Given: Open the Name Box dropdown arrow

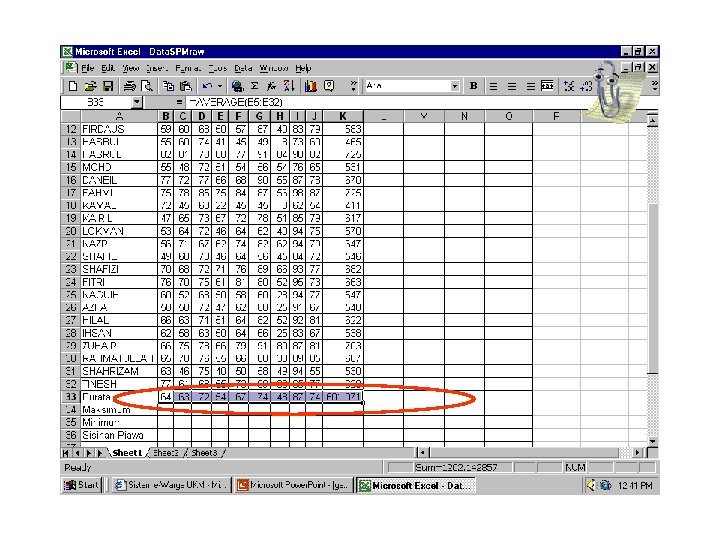Looking at the screenshot, I should [136, 102].
